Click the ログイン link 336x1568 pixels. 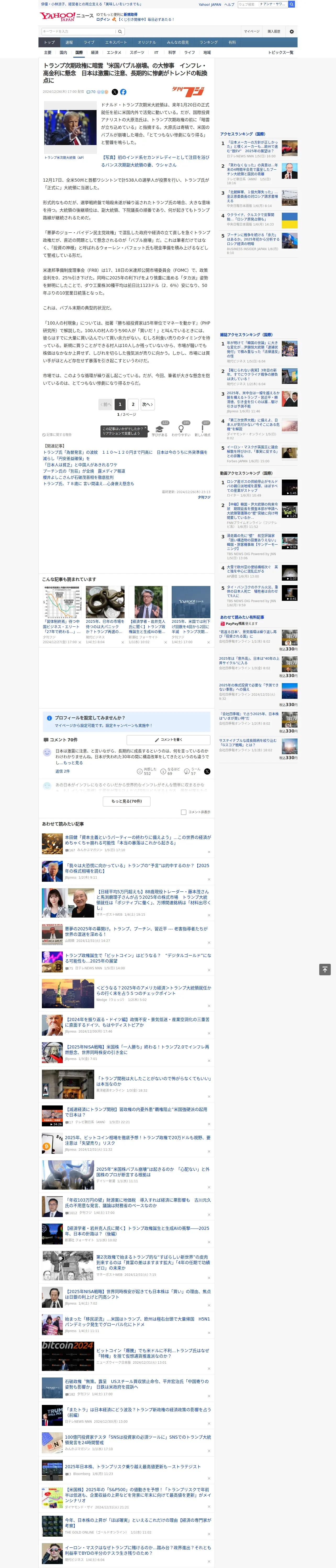103,20
